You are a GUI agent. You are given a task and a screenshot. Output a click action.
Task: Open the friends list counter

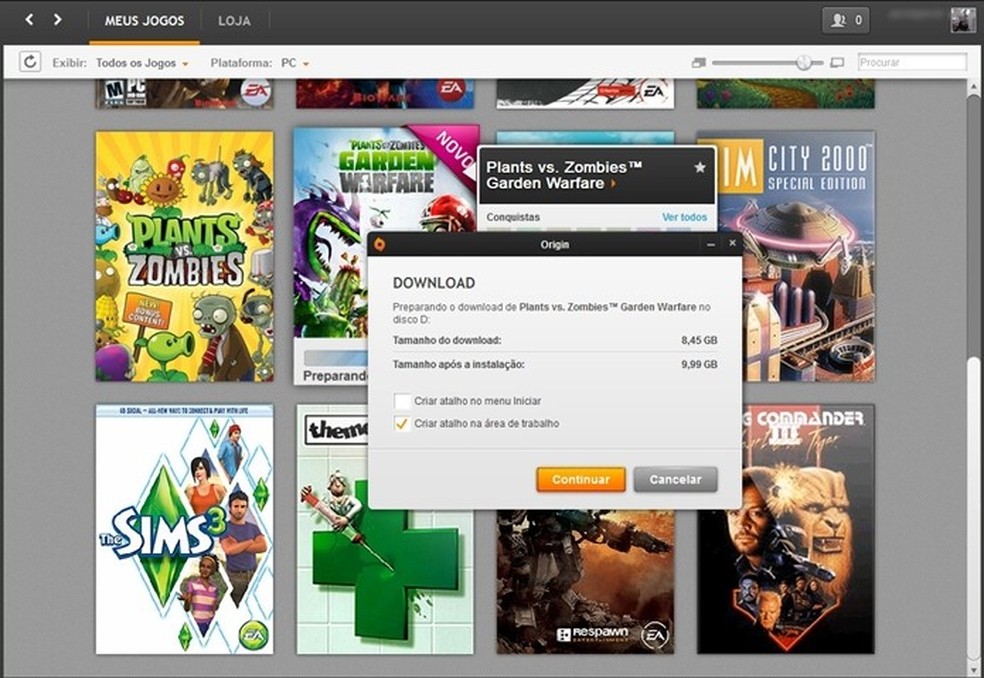pos(845,20)
